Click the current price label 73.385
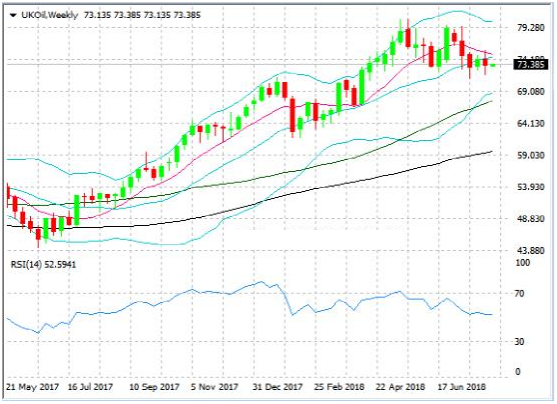Viewport: 557px width, 404px height. tap(531, 65)
